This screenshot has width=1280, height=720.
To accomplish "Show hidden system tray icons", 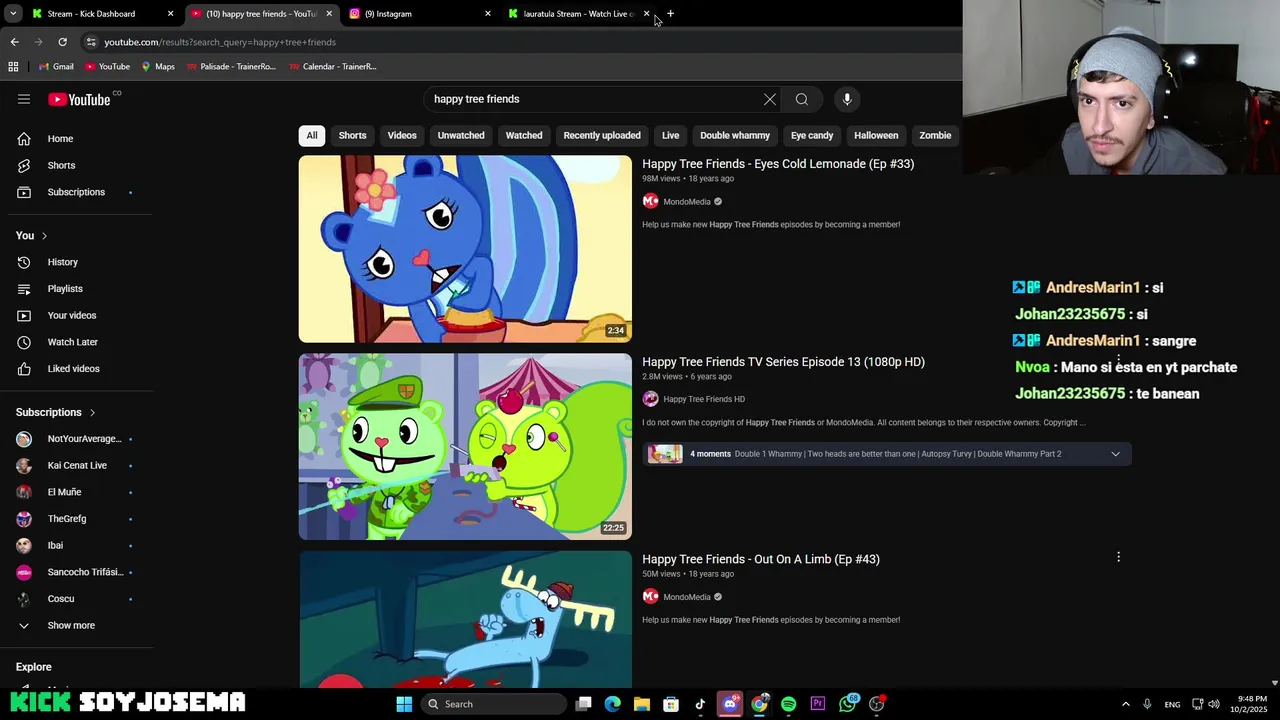I will click(x=1125, y=704).
